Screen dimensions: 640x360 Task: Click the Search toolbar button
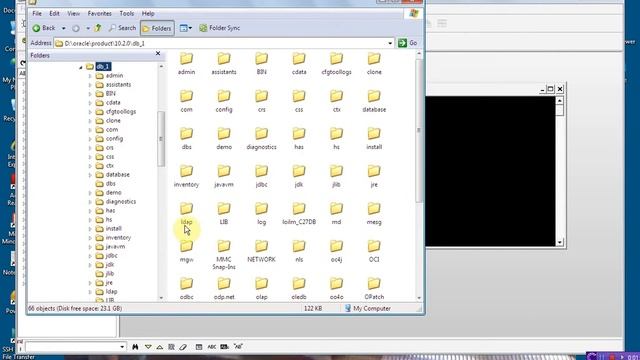point(122,28)
